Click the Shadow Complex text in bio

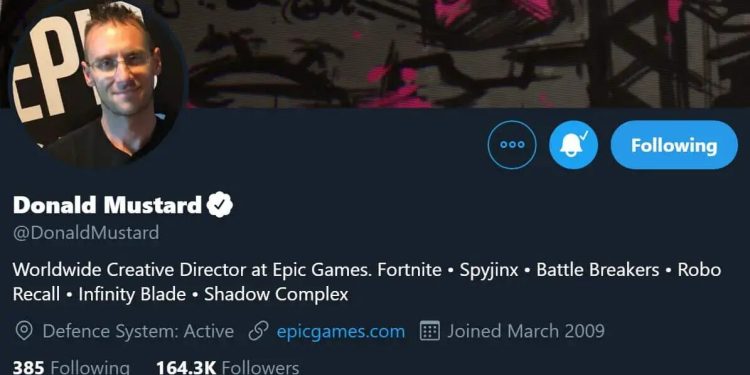[276, 294]
